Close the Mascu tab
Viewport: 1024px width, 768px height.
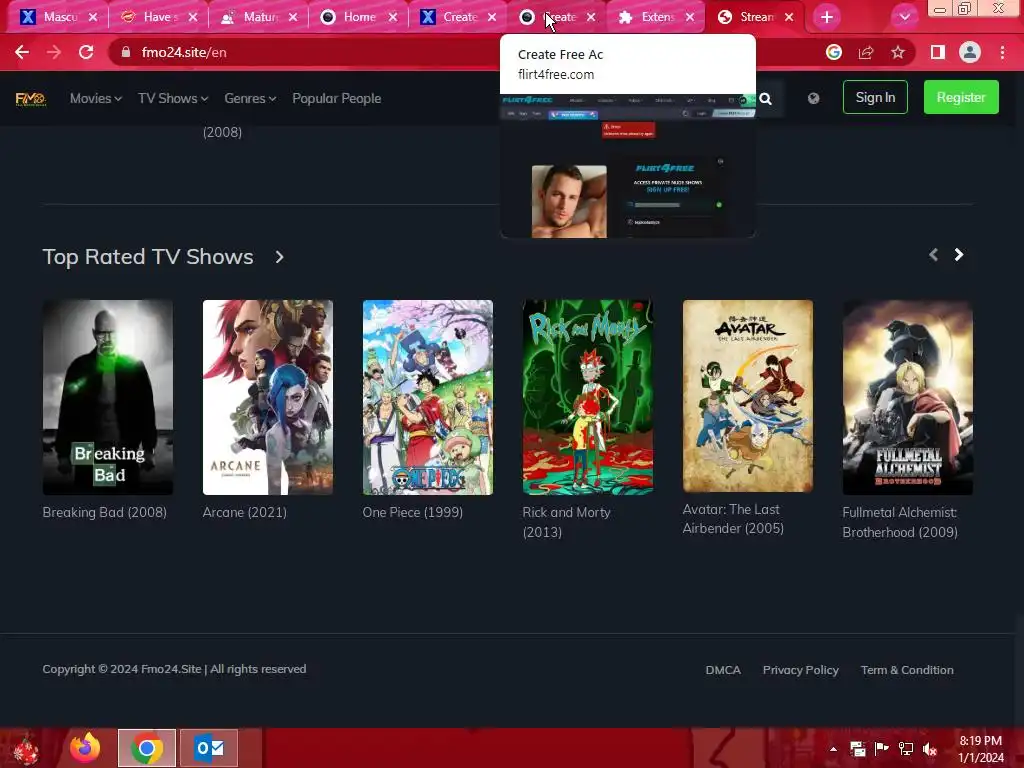click(93, 17)
